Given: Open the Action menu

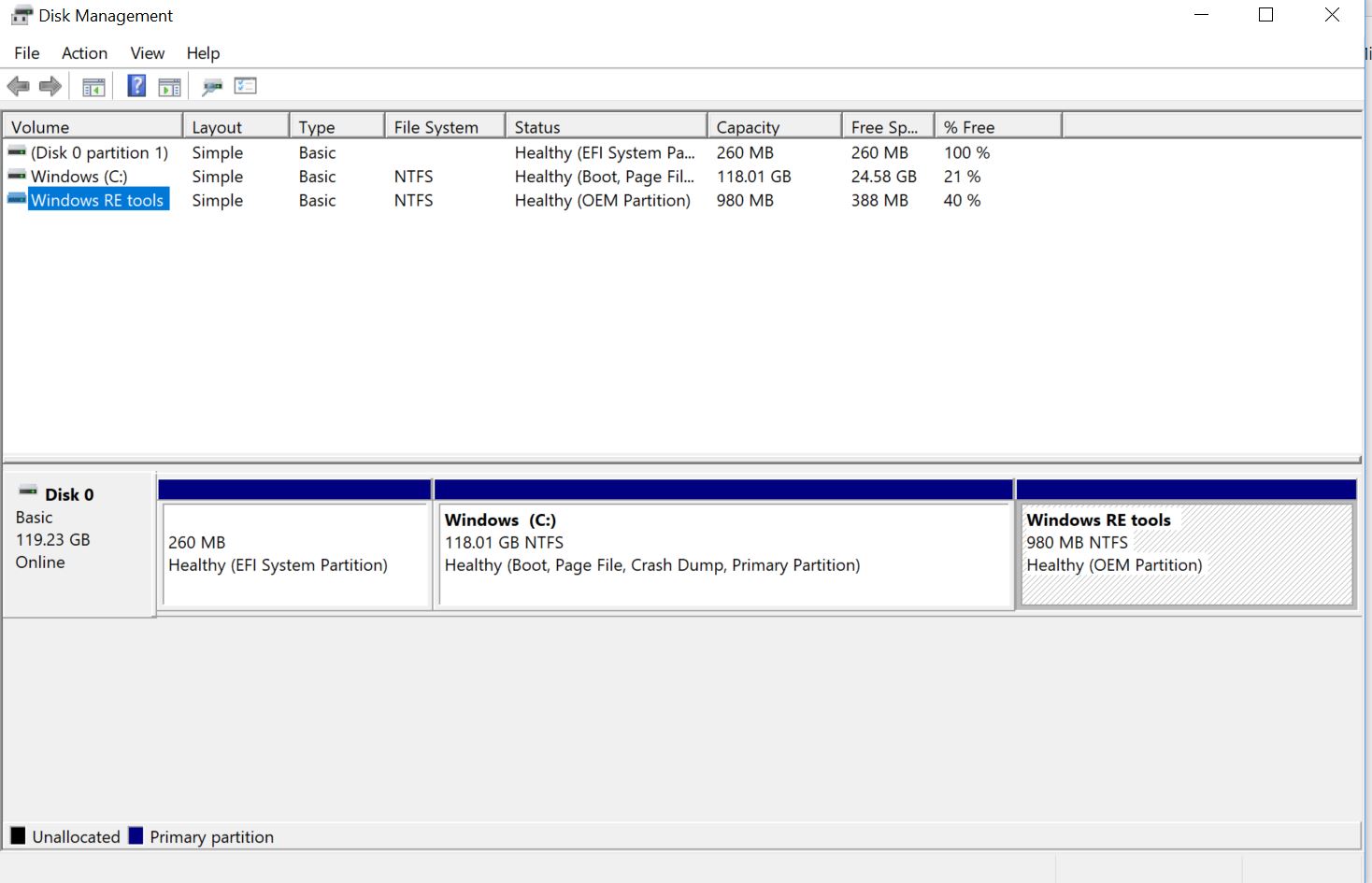Looking at the screenshot, I should (84, 53).
